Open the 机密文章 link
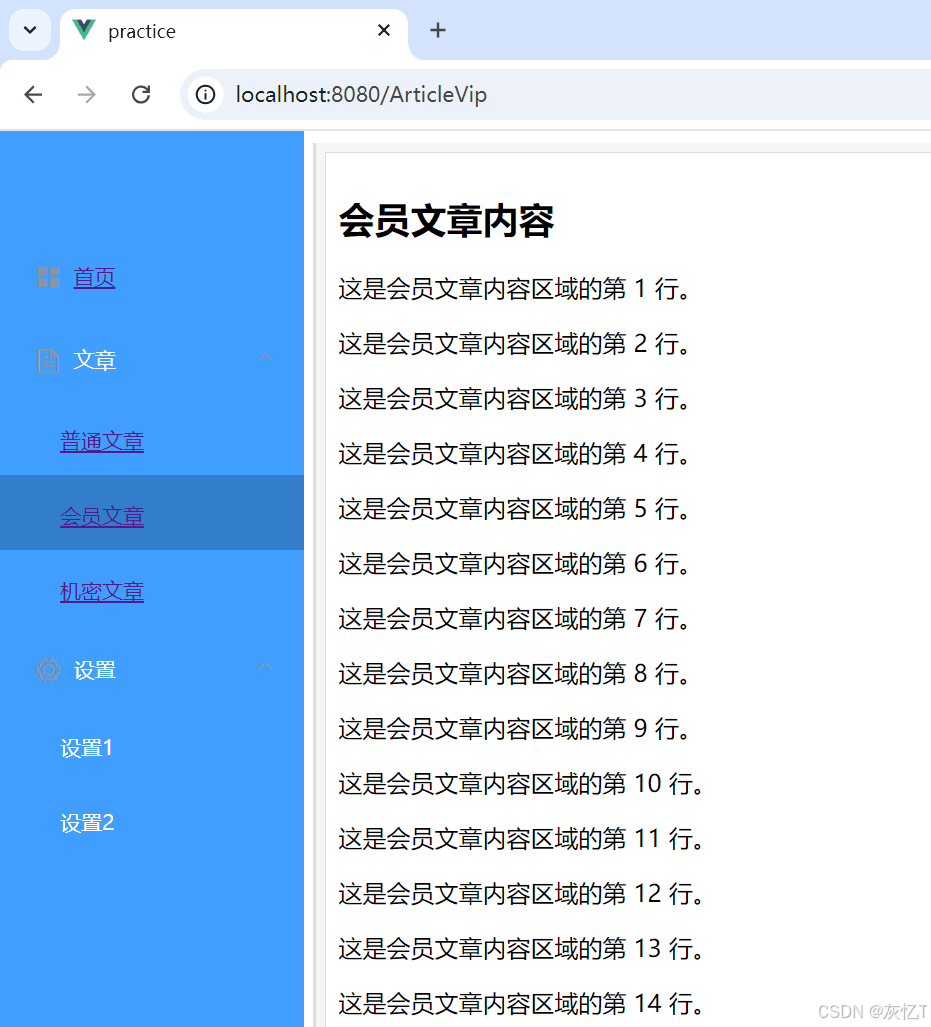 click(x=102, y=591)
